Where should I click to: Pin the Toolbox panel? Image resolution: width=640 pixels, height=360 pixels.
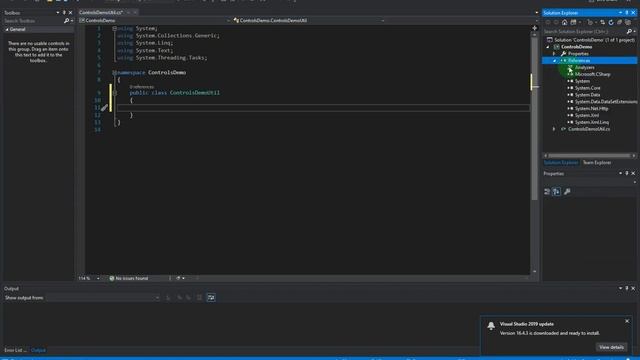coord(64,13)
